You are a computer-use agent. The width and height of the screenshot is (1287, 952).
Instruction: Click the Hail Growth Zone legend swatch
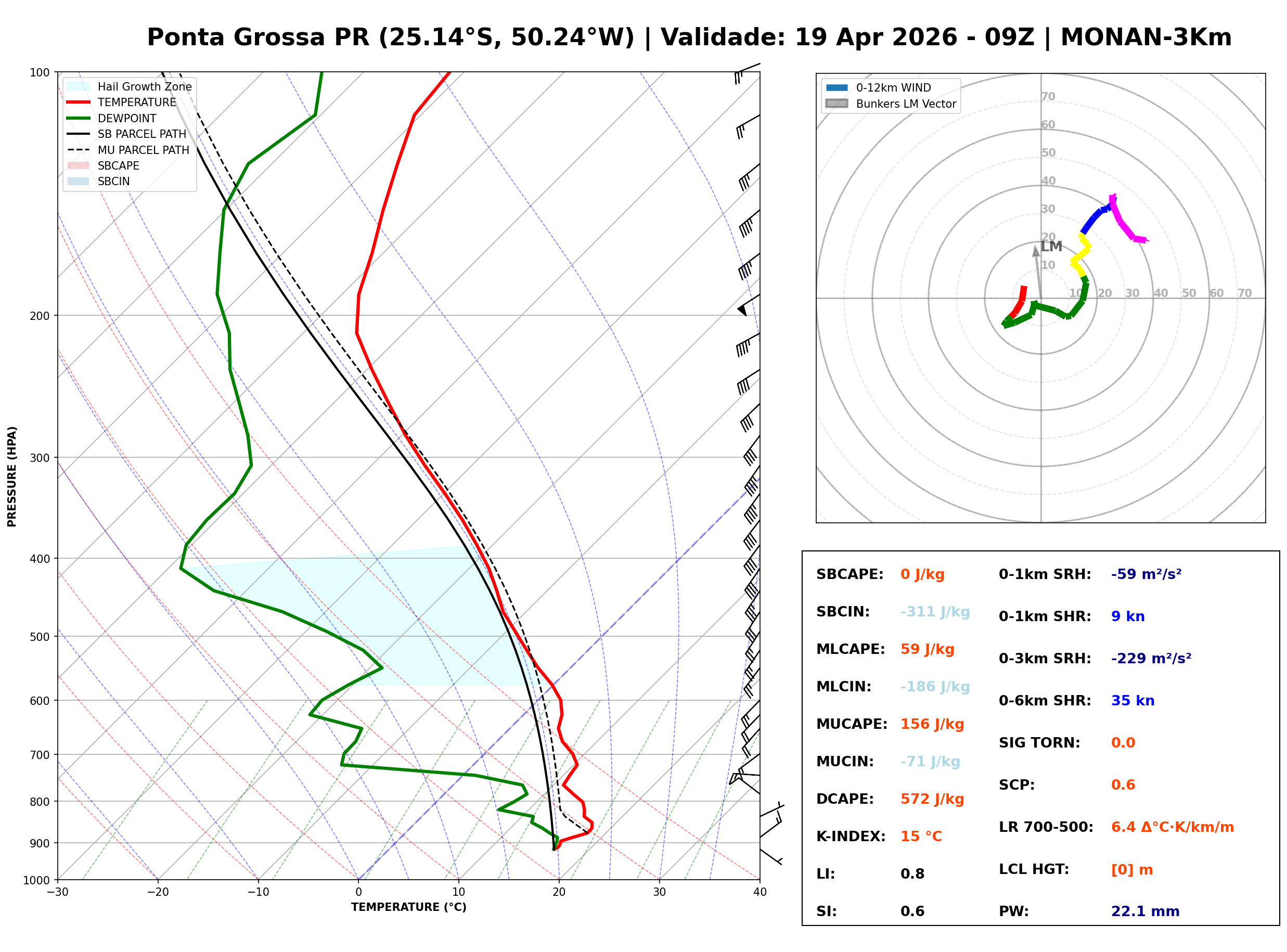coord(79,86)
